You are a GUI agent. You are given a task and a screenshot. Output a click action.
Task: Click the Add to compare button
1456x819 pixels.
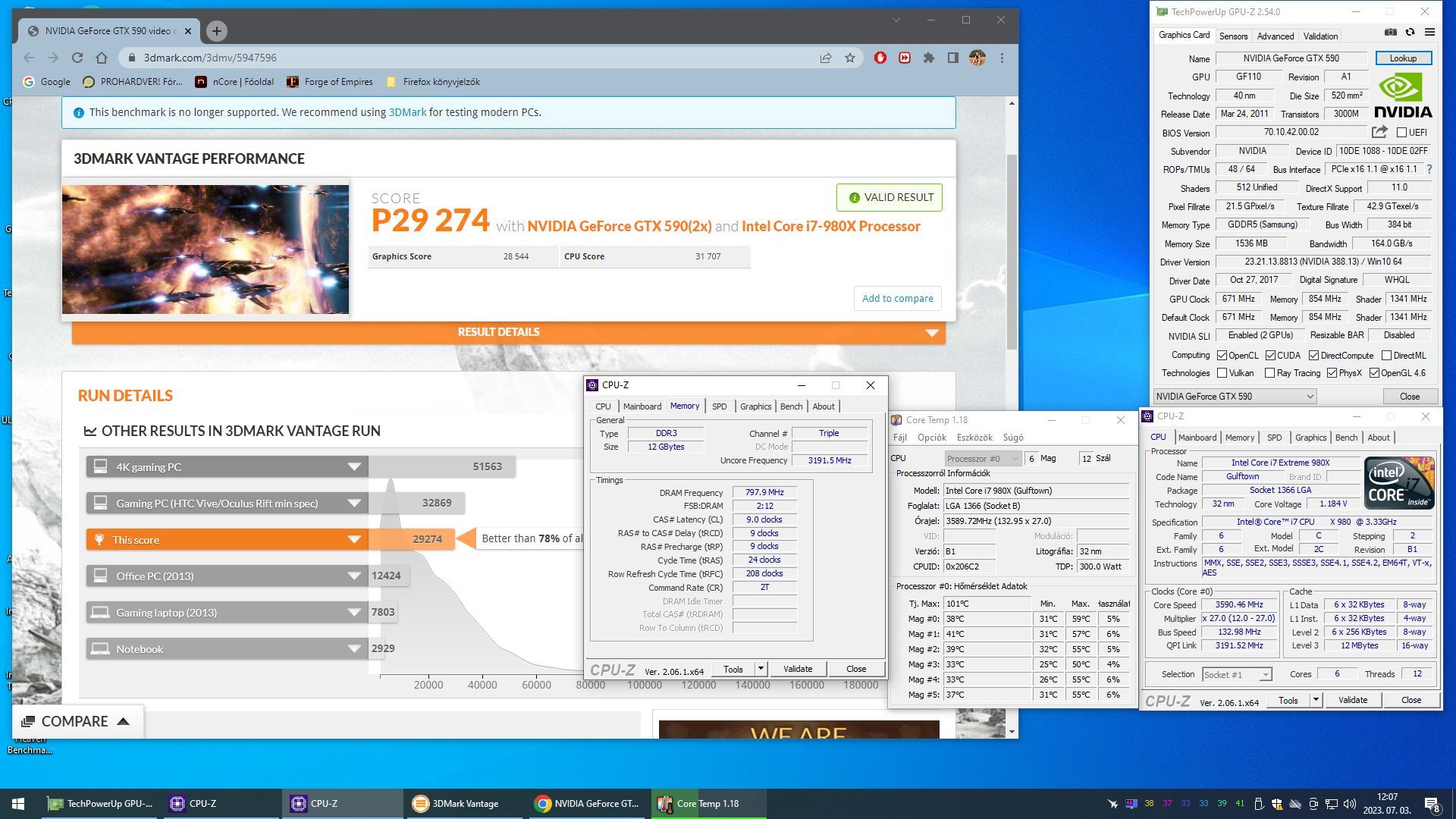pyautogui.click(x=897, y=298)
